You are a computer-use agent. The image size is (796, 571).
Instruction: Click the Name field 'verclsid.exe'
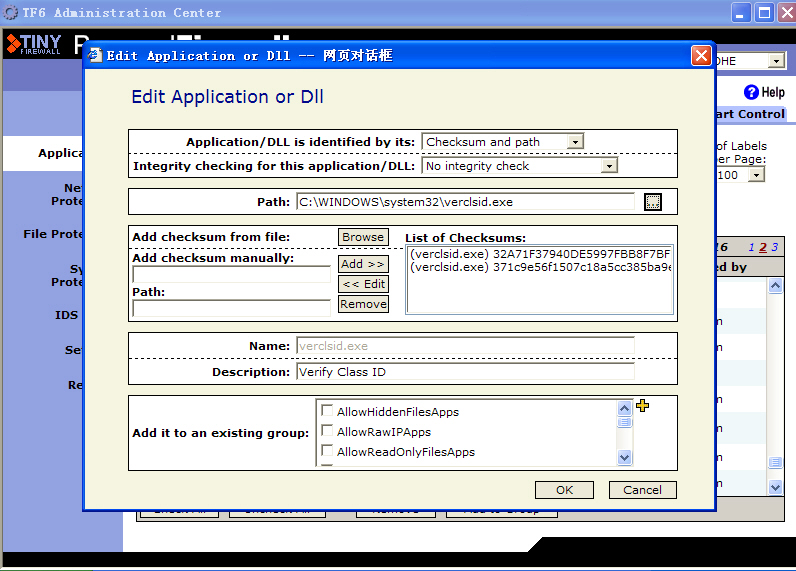pyautogui.click(x=466, y=346)
